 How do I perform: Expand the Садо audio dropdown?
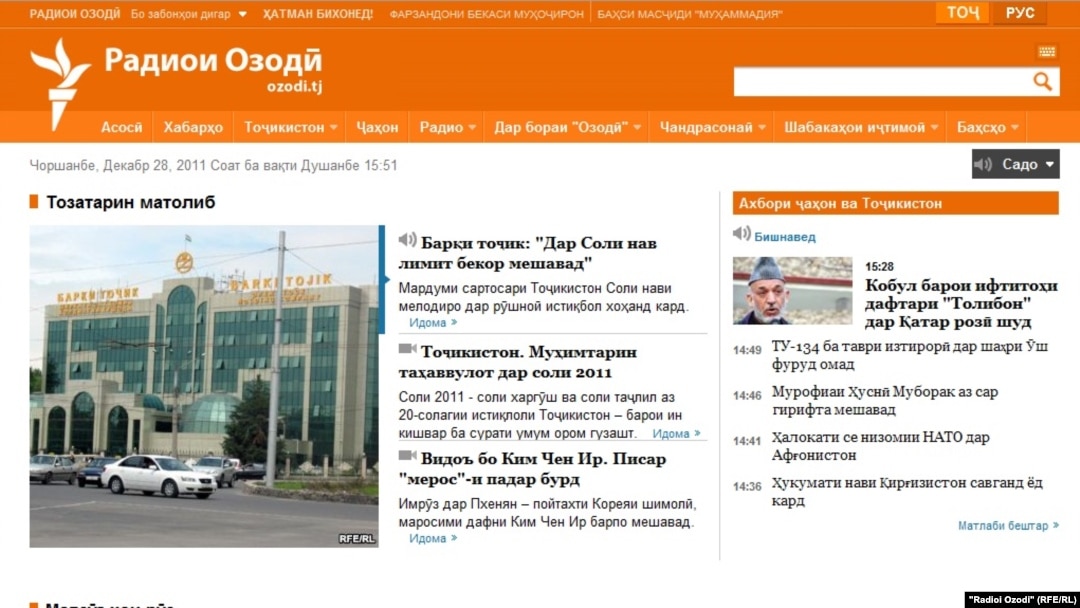1050,164
